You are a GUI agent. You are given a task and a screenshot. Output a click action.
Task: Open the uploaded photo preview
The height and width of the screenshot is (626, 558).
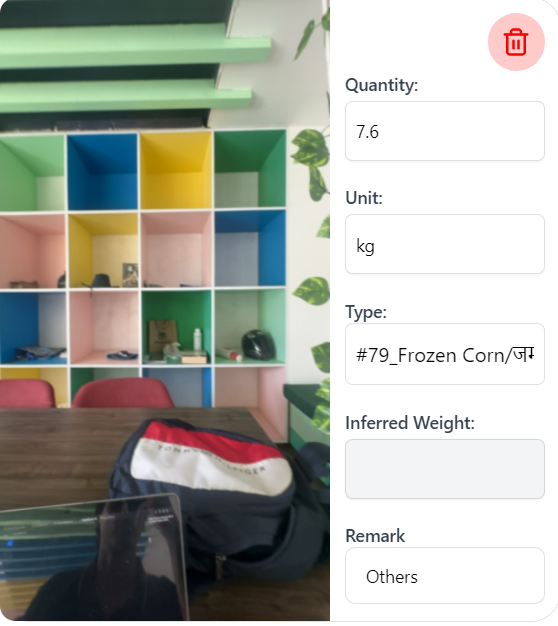165,310
